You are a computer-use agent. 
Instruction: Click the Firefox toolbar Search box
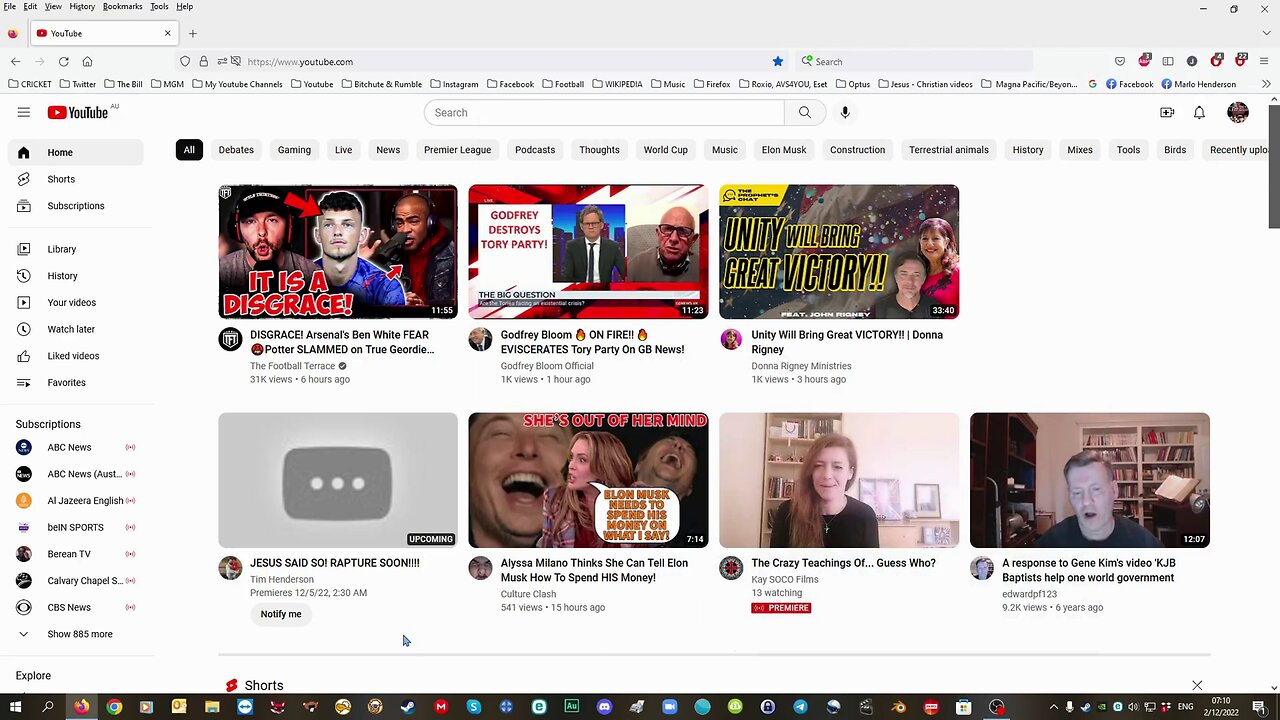915,62
